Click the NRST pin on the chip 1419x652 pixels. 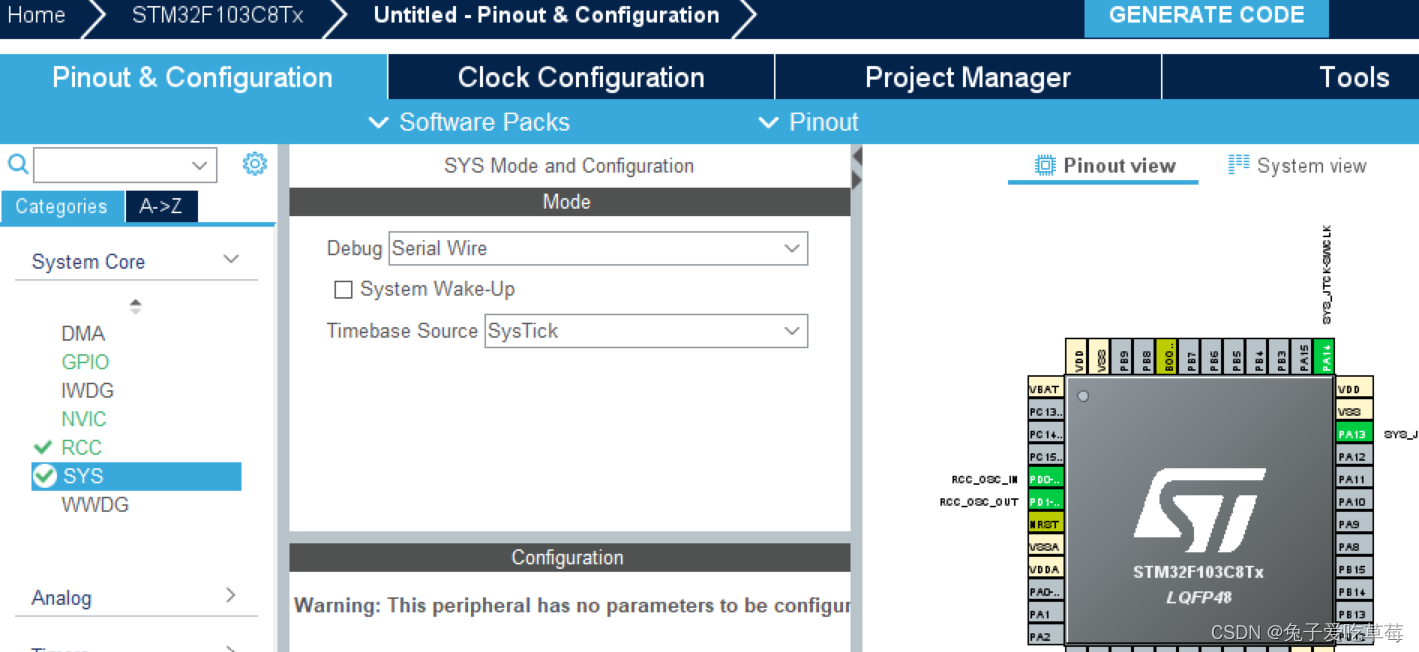click(1046, 524)
